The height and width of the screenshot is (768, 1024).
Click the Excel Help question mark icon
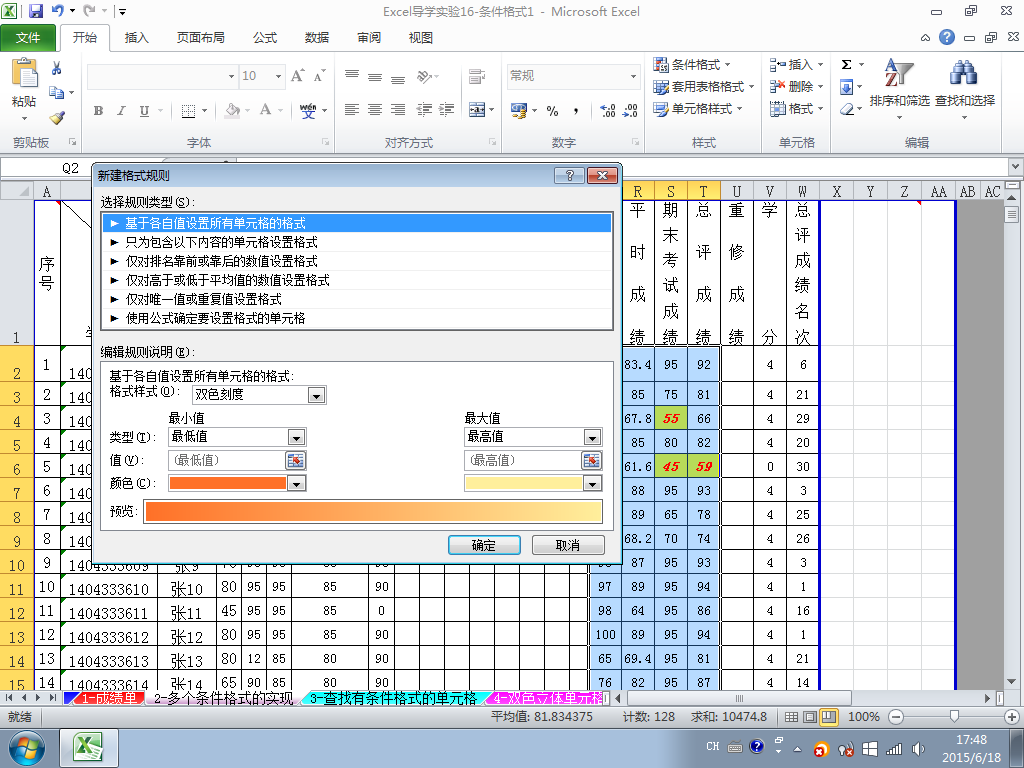(x=947, y=37)
